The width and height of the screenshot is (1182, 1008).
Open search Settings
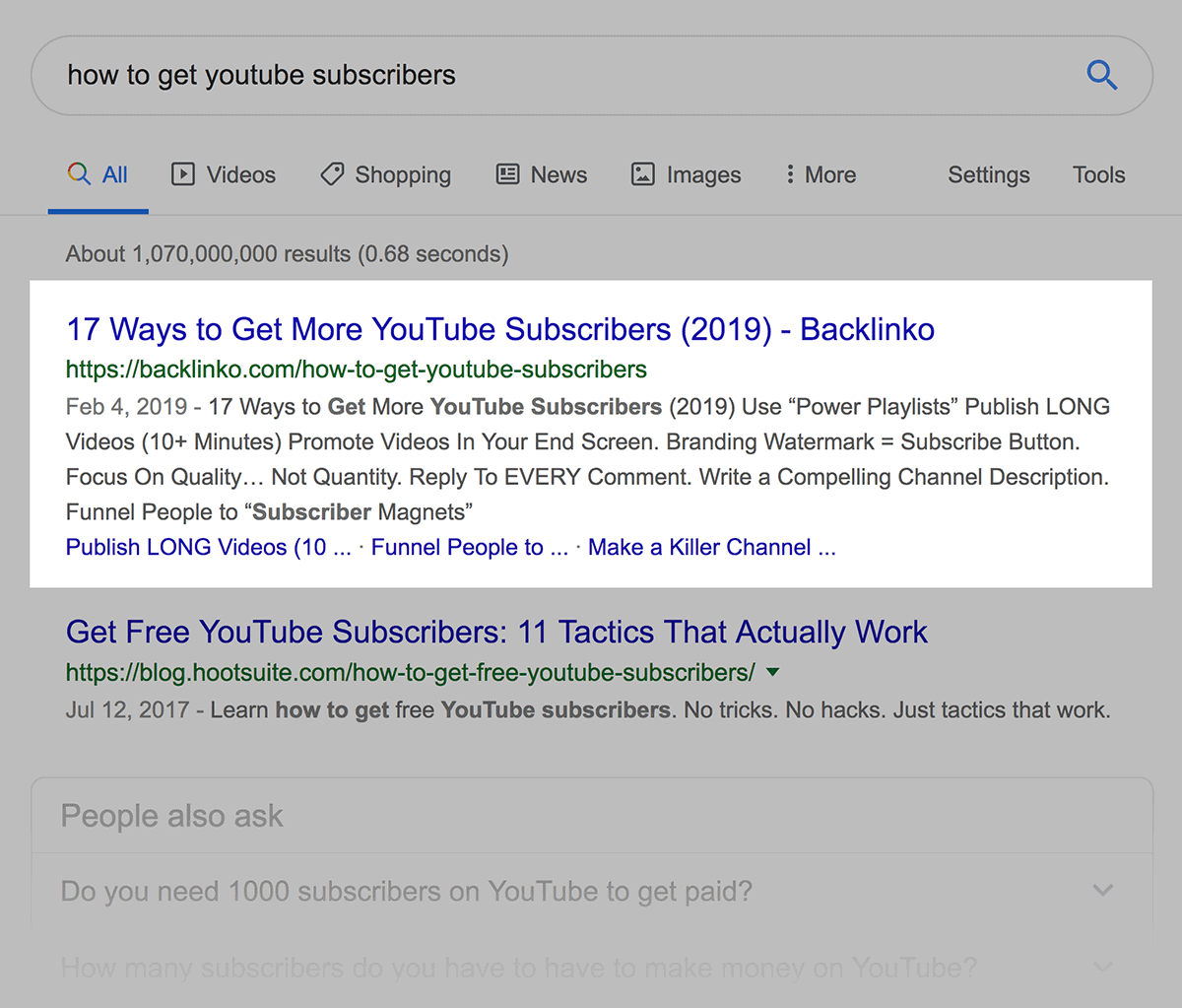click(x=989, y=174)
